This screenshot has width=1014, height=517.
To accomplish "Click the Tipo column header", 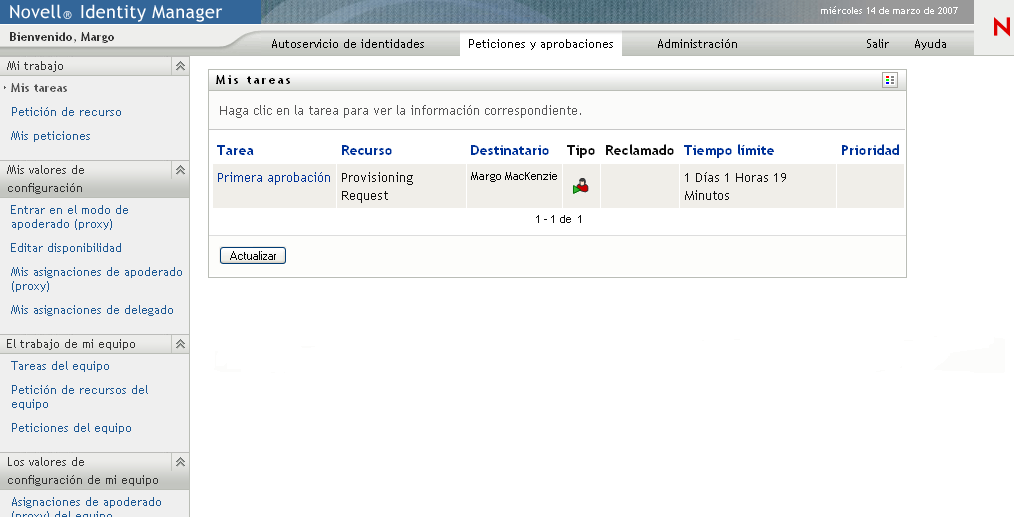I will pyautogui.click(x=581, y=150).
